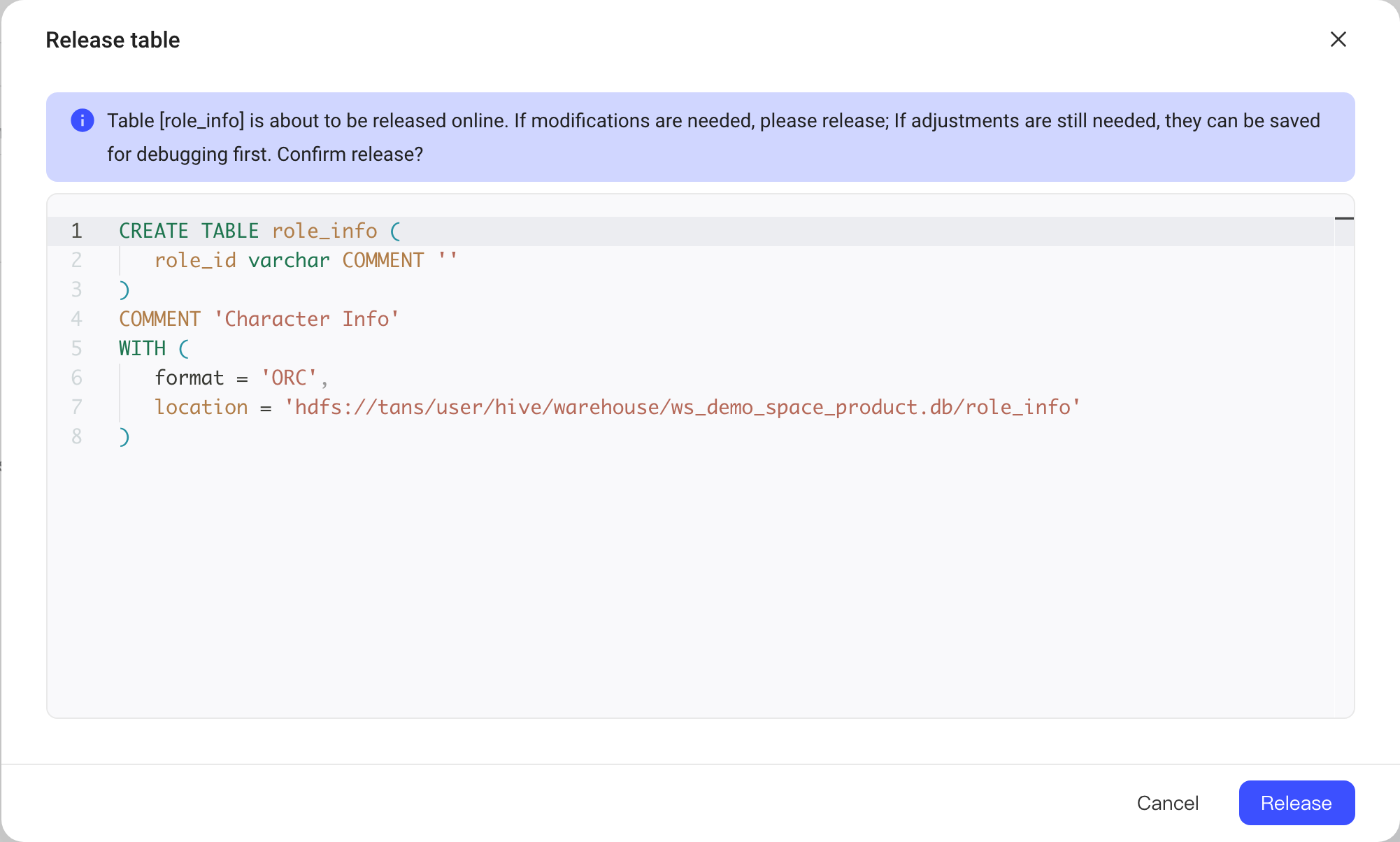Viewport: 1400px width, 842px height.
Task: Close the Release table dialog
Action: pos(1338,39)
